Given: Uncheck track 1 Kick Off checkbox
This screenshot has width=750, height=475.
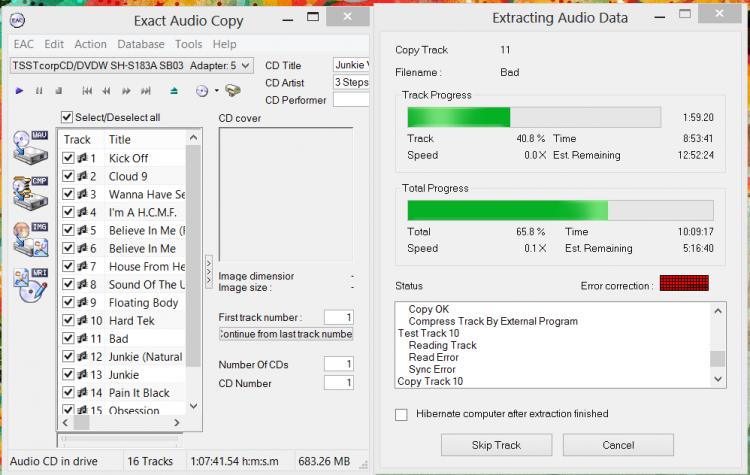Looking at the screenshot, I should pyautogui.click(x=68, y=158).
